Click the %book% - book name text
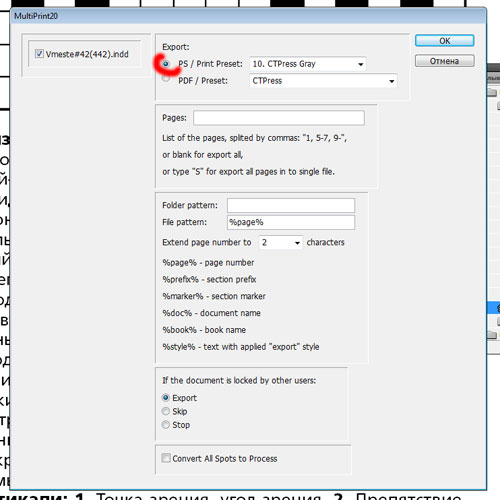 (x=204, y=330)
